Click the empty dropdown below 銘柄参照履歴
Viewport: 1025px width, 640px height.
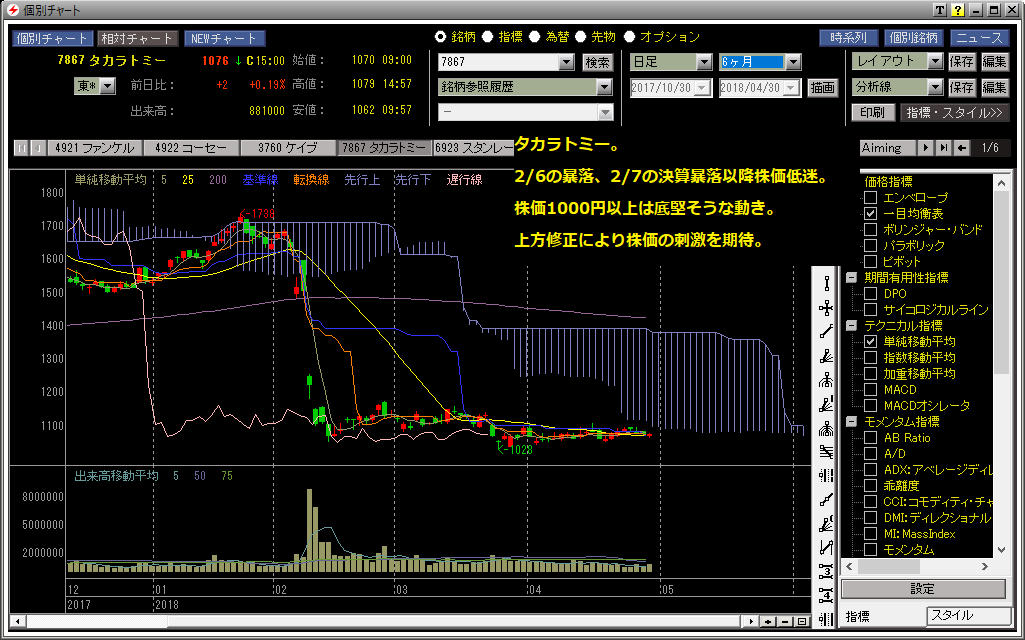[x=526, y=112]
